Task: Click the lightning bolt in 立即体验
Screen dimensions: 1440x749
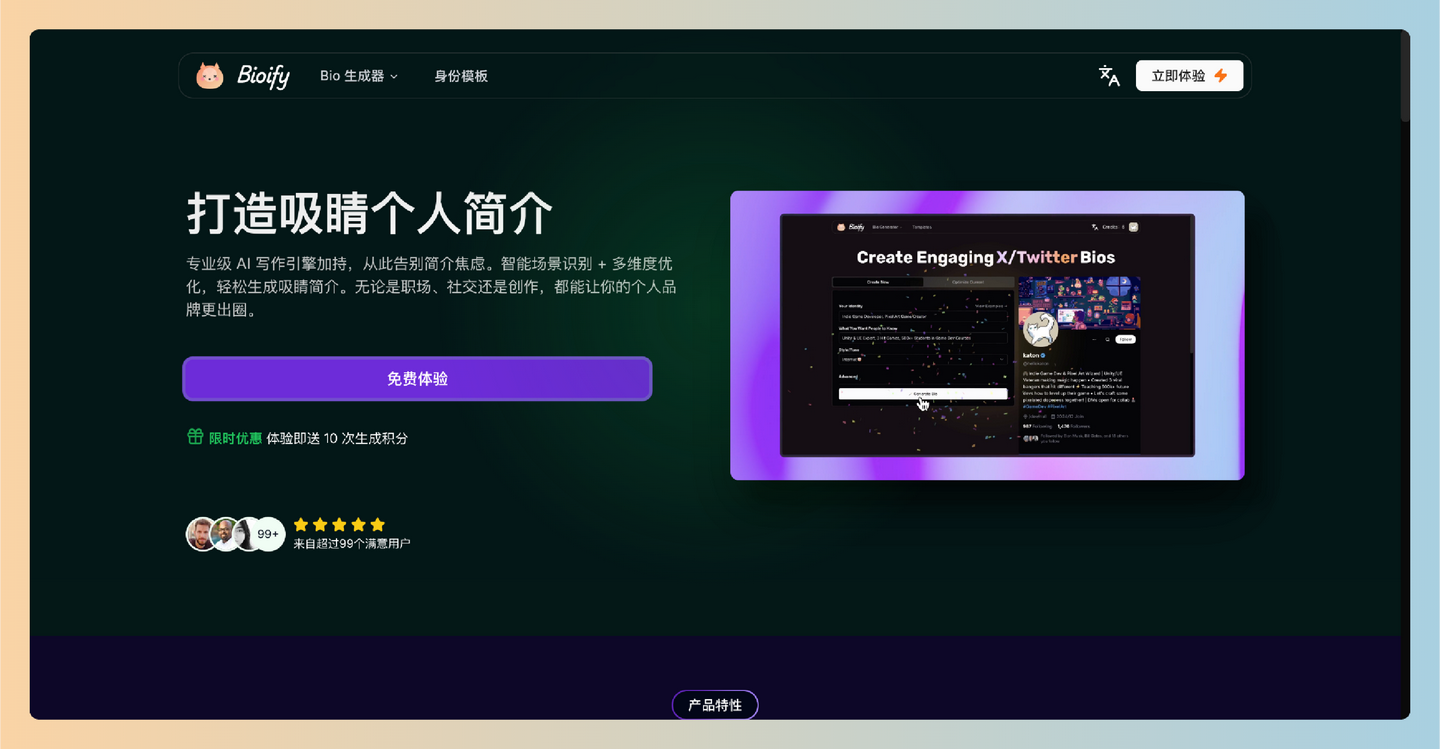Action: (x=1220, y=76)
